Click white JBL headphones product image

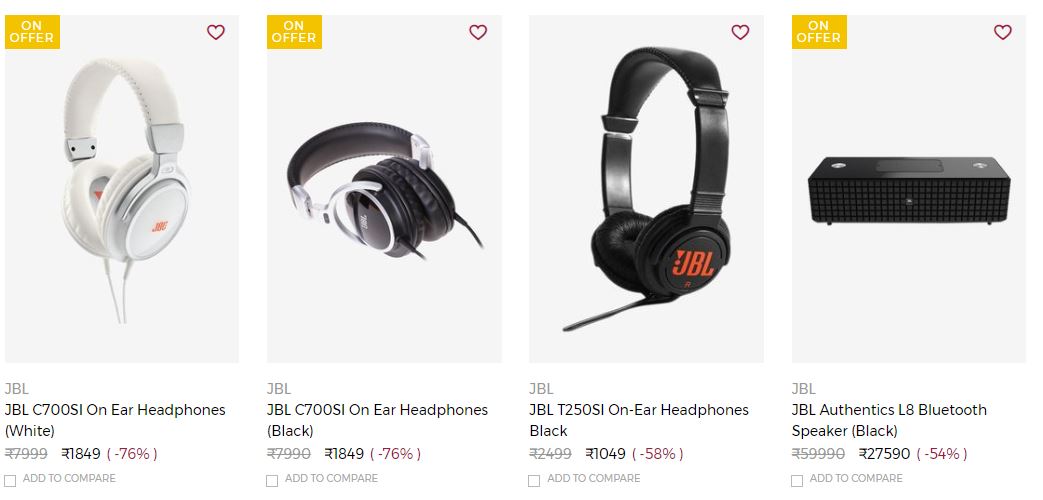122,189
